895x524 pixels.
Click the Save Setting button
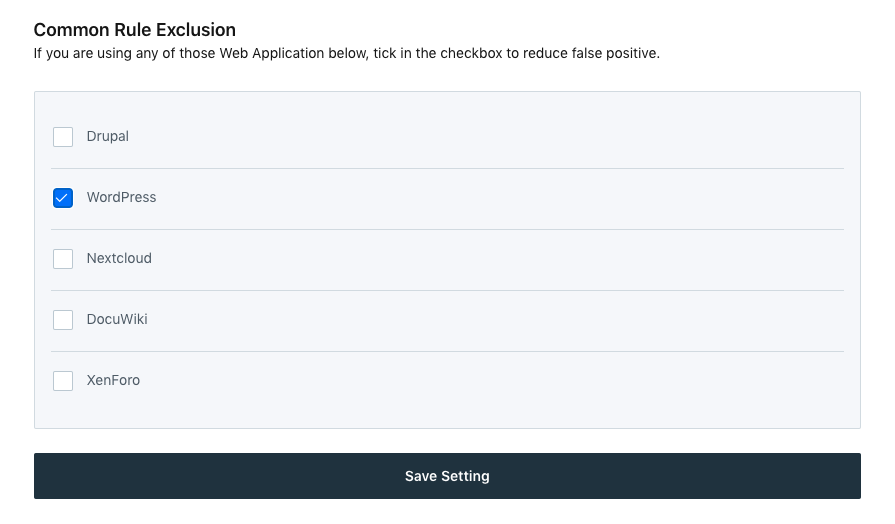447,476
